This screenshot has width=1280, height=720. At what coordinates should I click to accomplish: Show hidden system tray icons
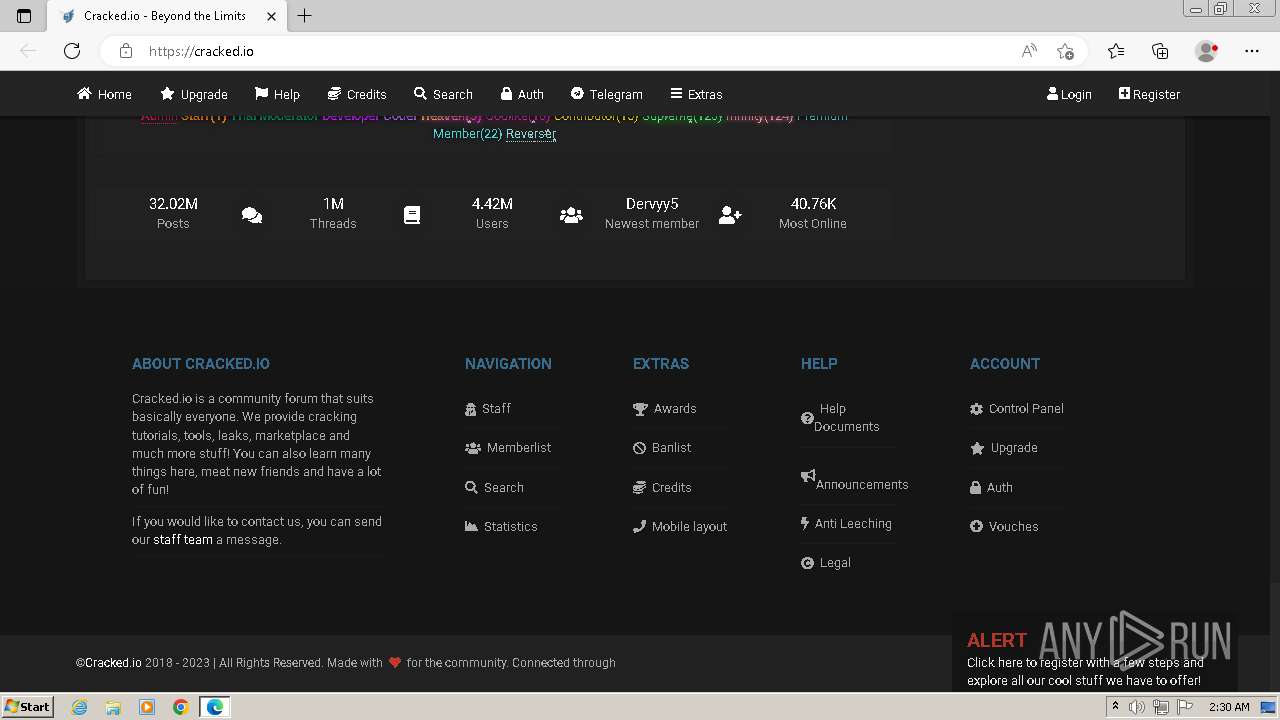(x=1115, y=707)
